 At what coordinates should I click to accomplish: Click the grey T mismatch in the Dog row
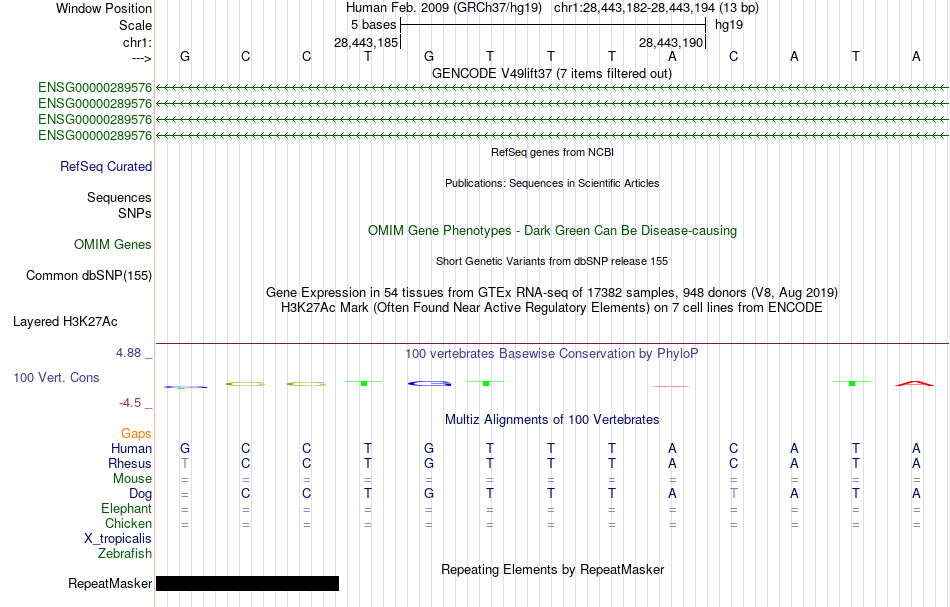[734, 494]
